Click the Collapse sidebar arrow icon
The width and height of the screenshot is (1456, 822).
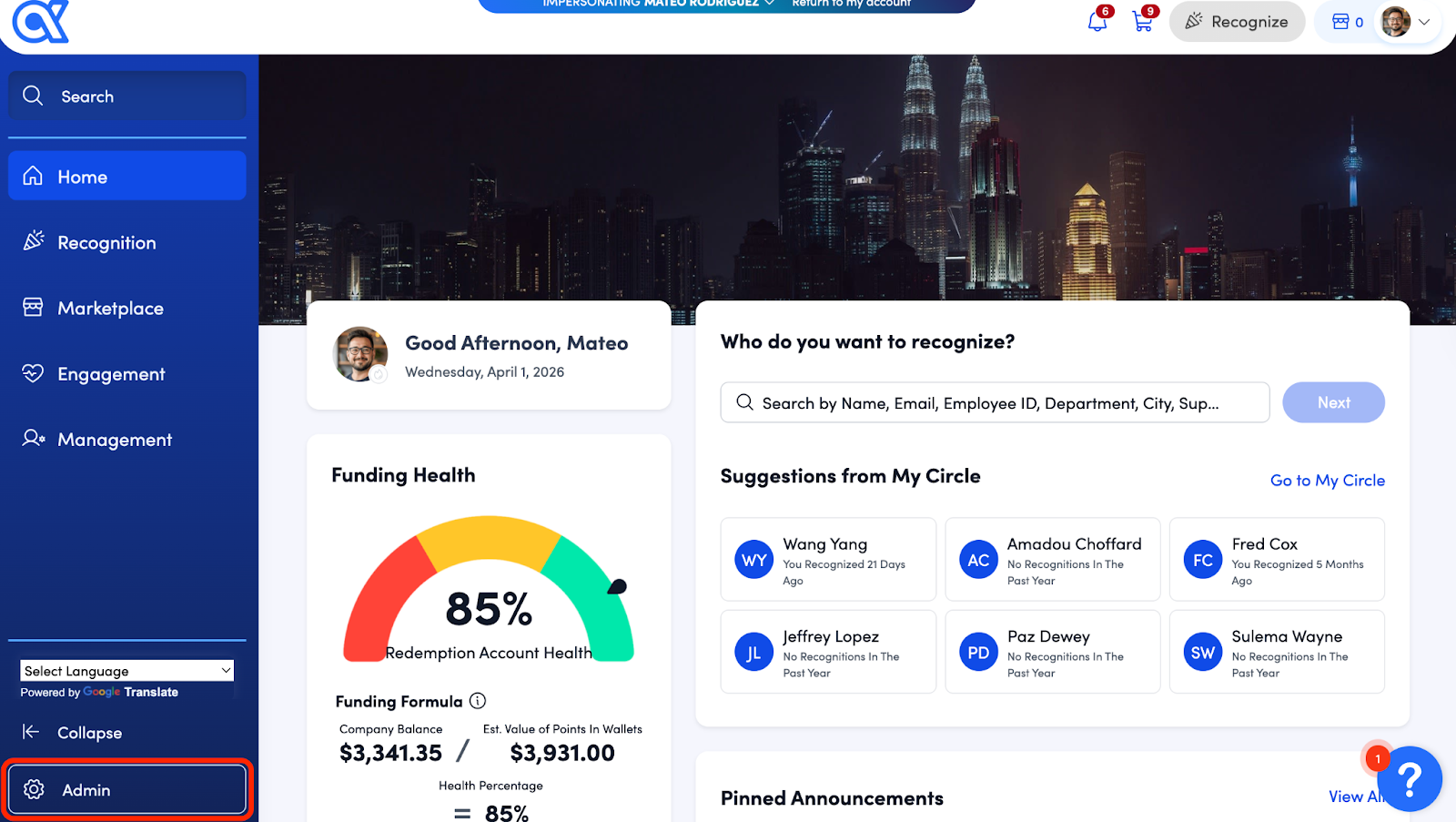click(31, 732)
